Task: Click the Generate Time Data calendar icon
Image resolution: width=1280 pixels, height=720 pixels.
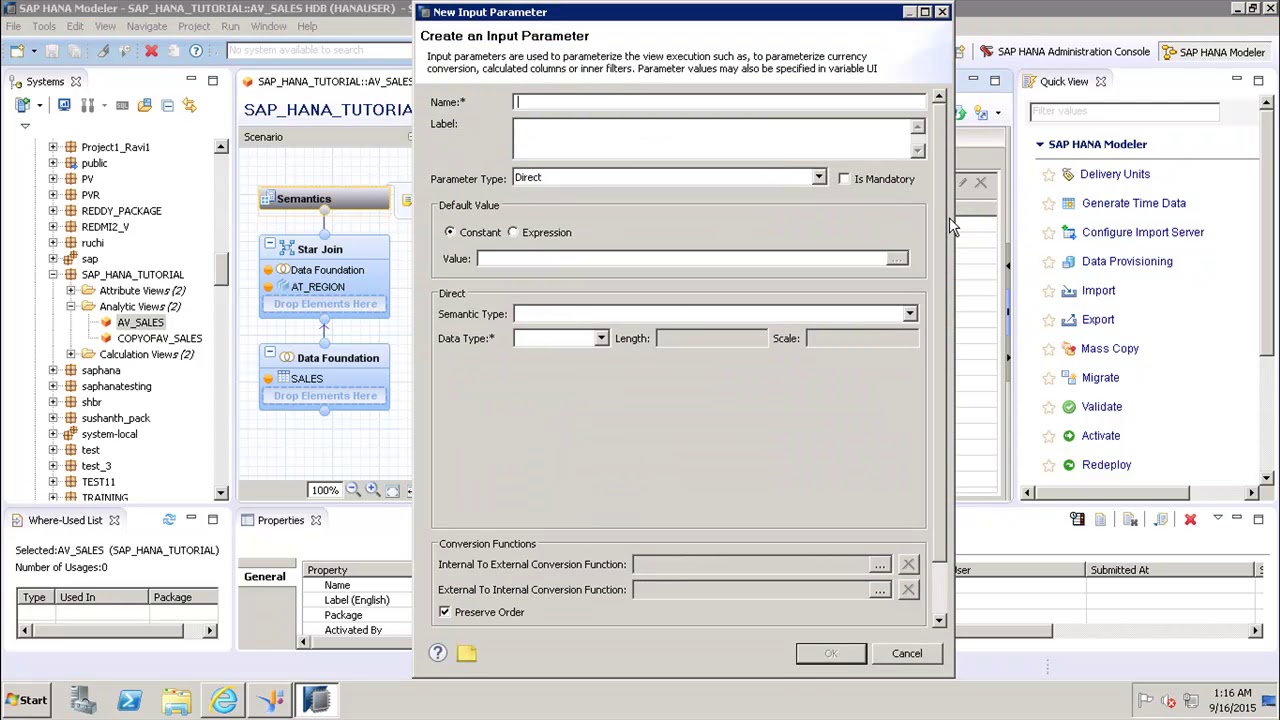Action: (x=1068, y=203)
